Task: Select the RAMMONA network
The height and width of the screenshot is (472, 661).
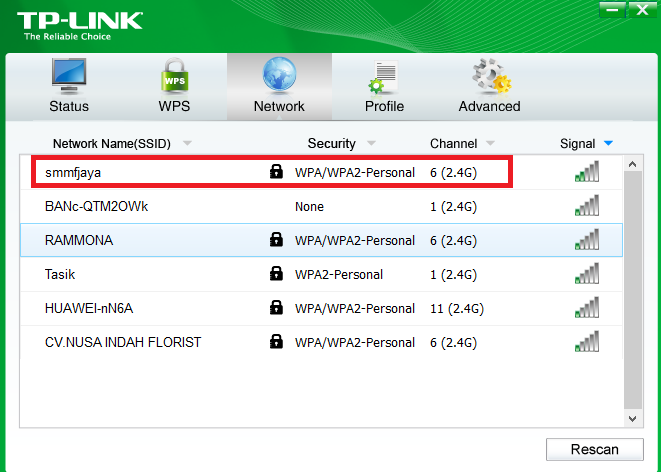Action: tap(321, 240)
